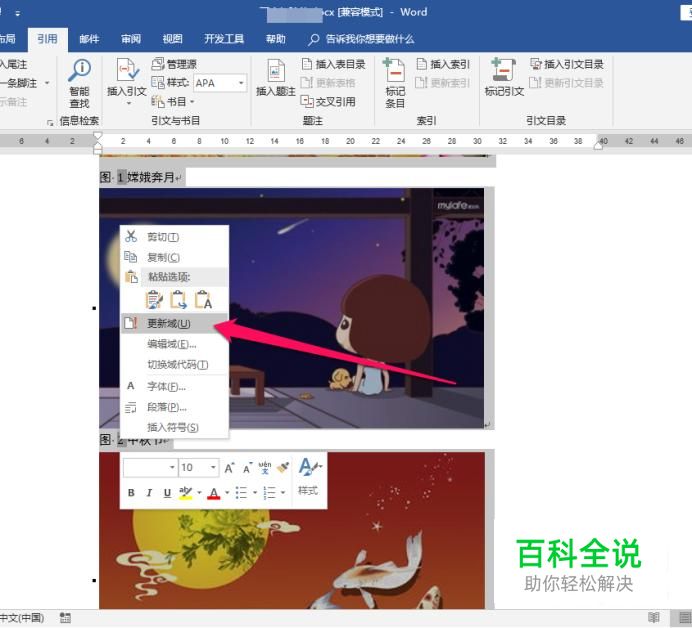Increase font size in mini toolbar
Viewport: 692px width, 628px height.
[229, 468]
